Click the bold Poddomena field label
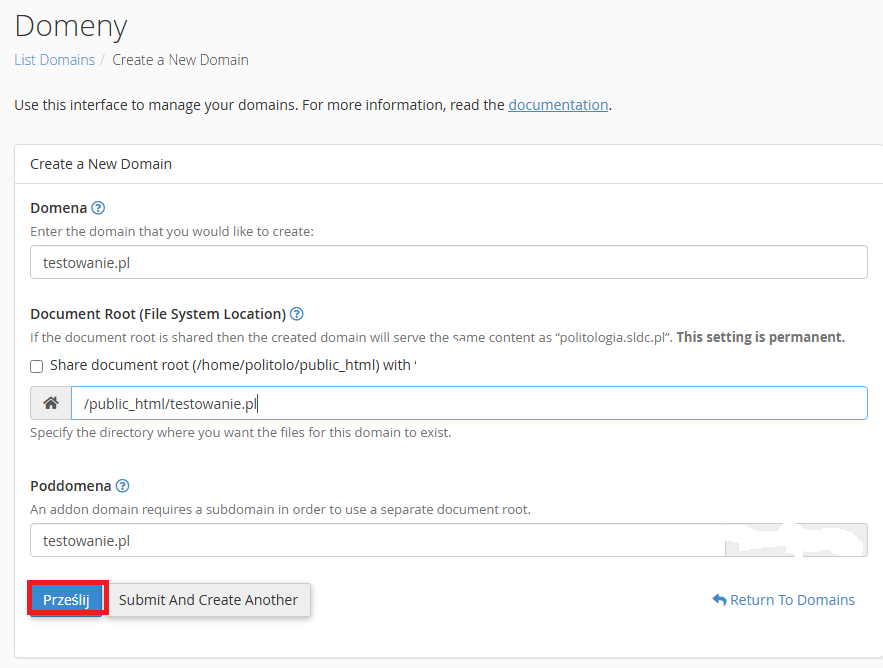 (70, 486)
